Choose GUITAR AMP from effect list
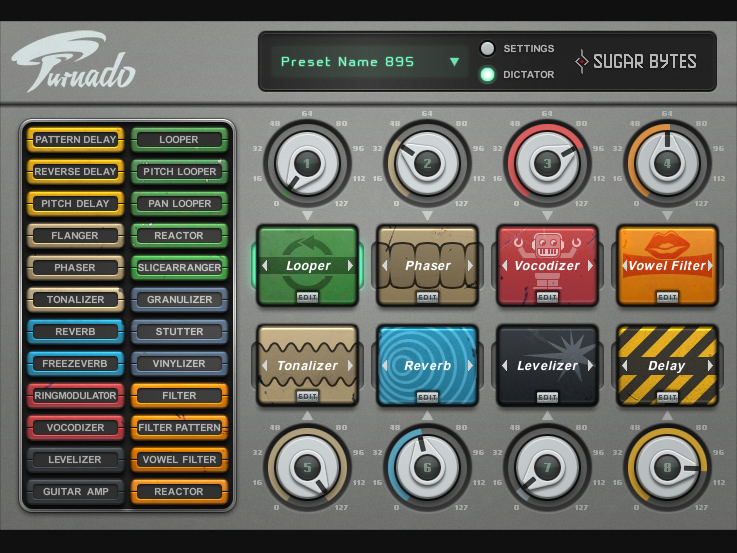Image resolution: width=737 pixels, height=553 pixels. coord(75,491)
